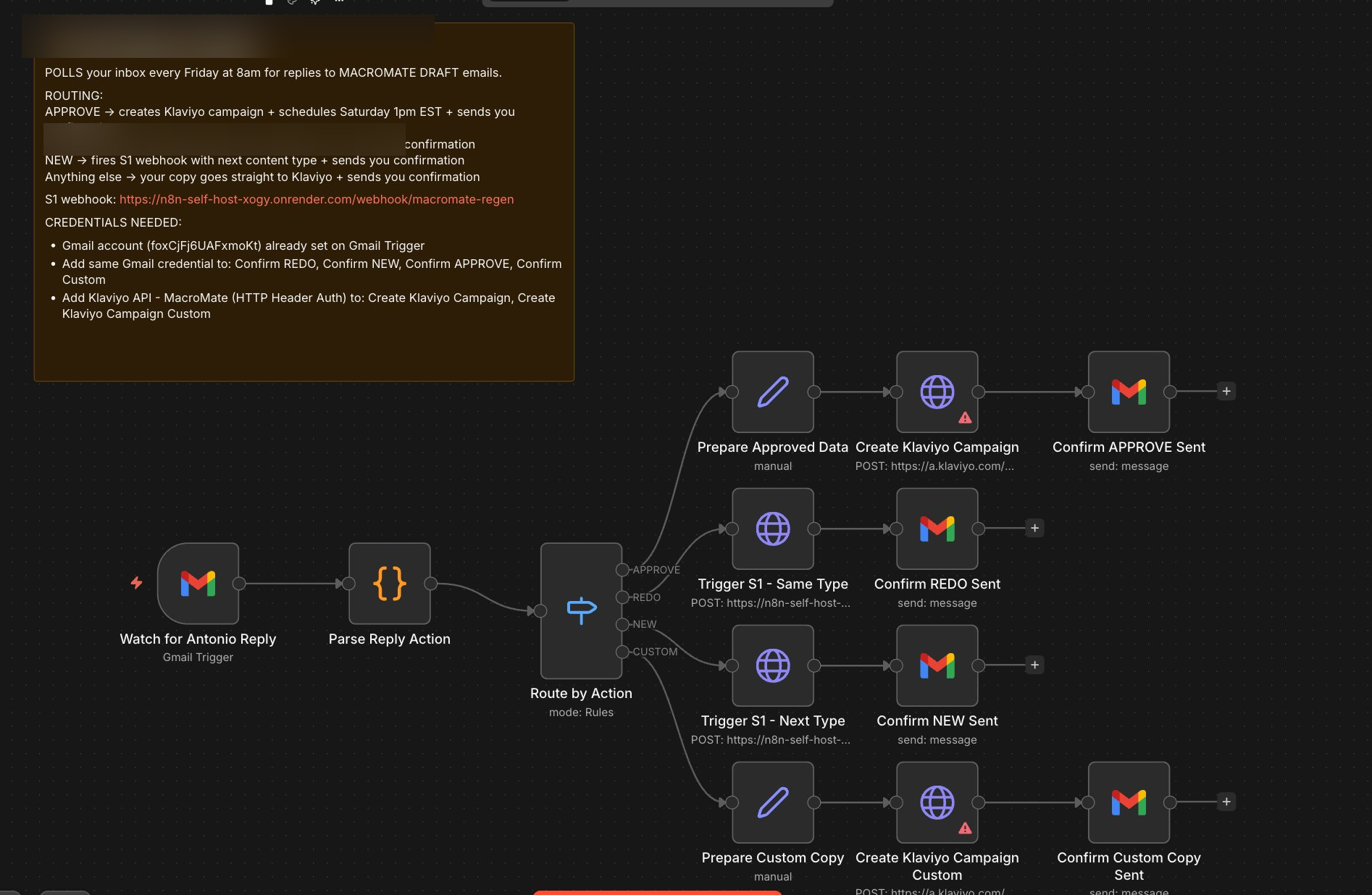Add node after Confirm APPROVE Sent

point(1226,392)
